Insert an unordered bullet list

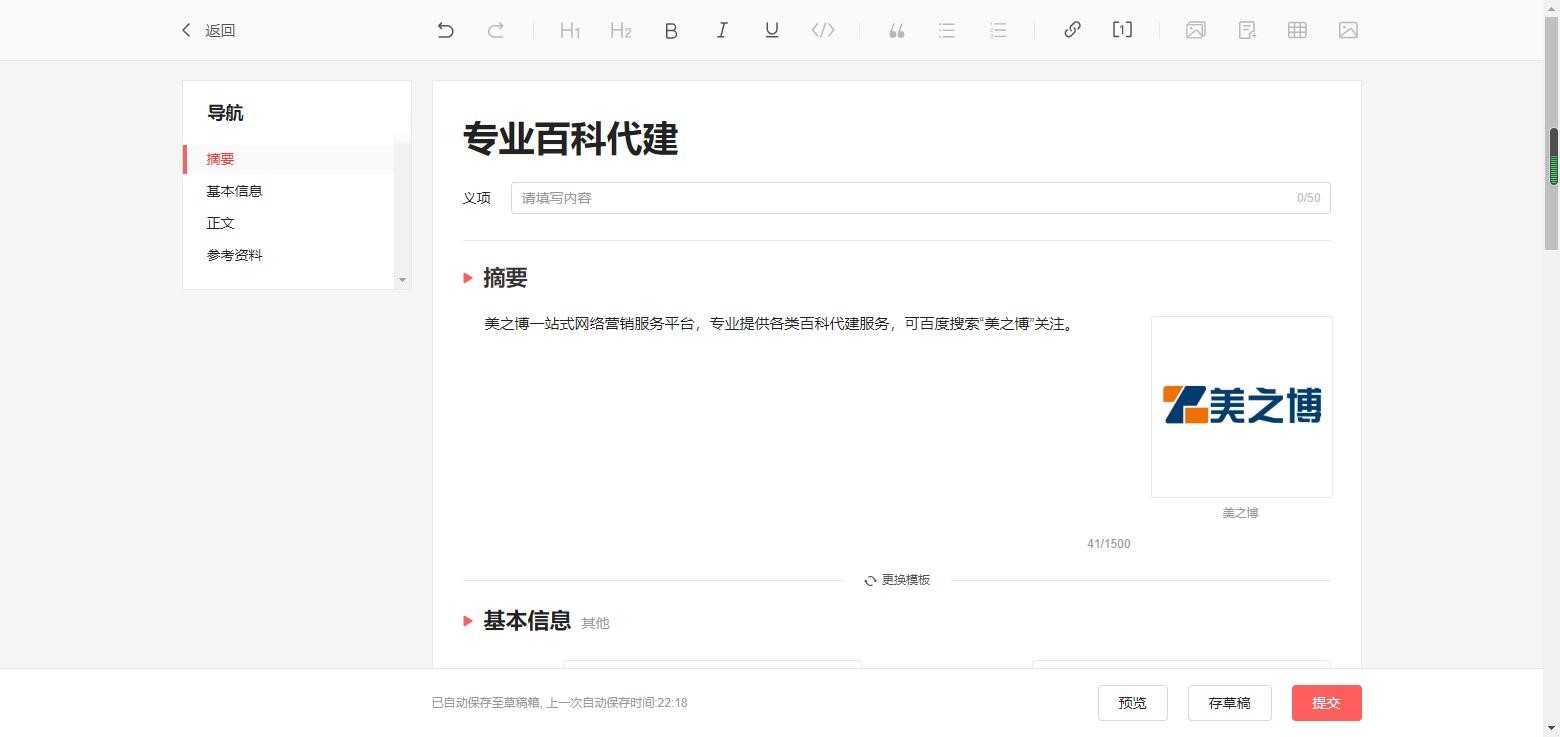[947, 30]
